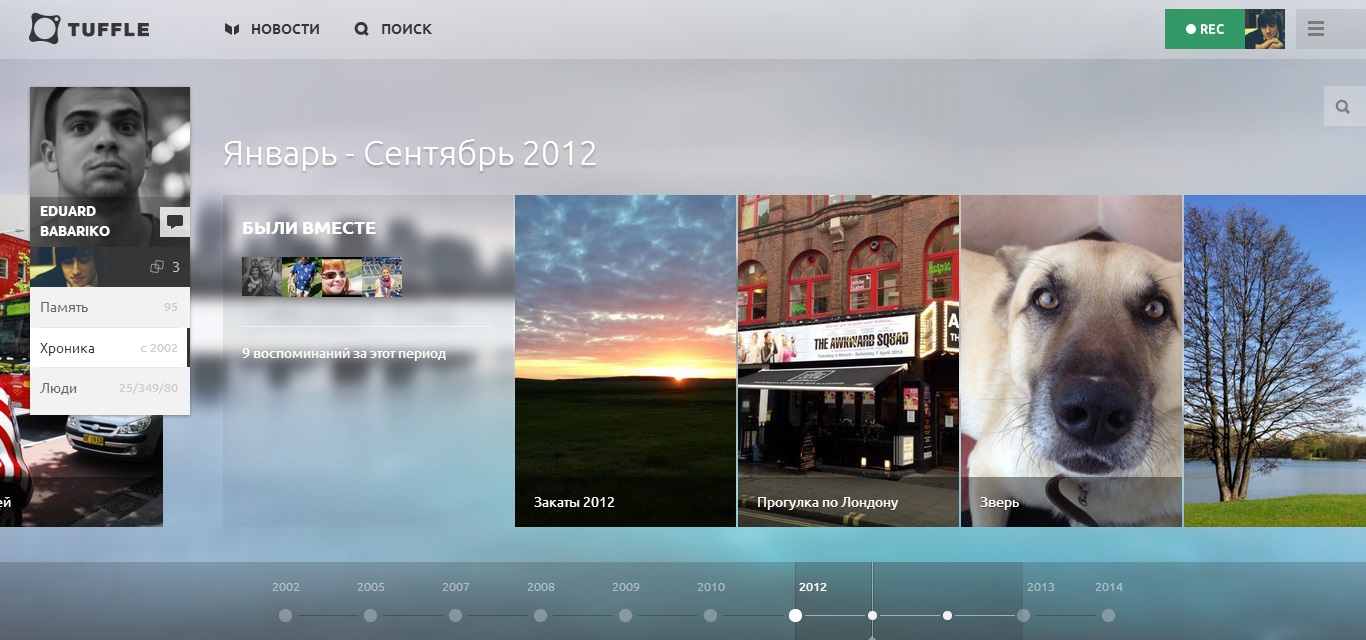
Task: Open the first person in Были вместе
Action: click(x=262, y=277)
